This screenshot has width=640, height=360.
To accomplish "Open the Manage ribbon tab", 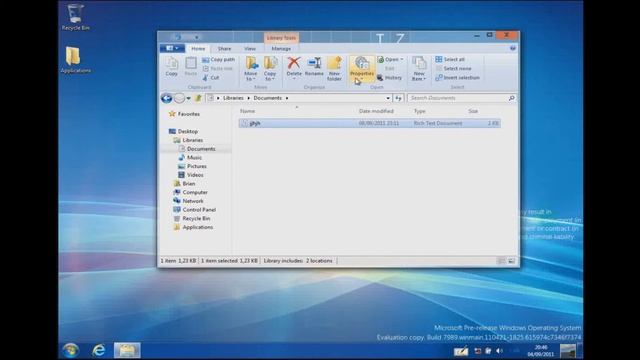I will [x=281, y=49].
